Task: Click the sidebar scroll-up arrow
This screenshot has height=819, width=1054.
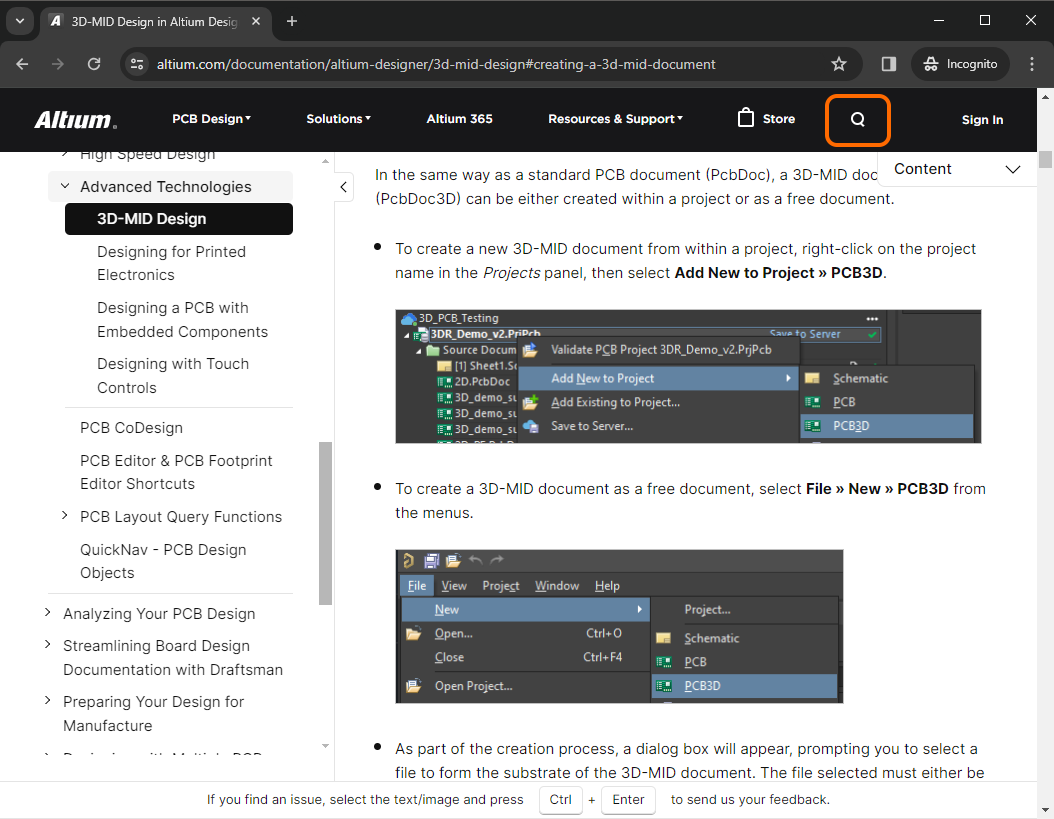Action: tap(325, 161)
